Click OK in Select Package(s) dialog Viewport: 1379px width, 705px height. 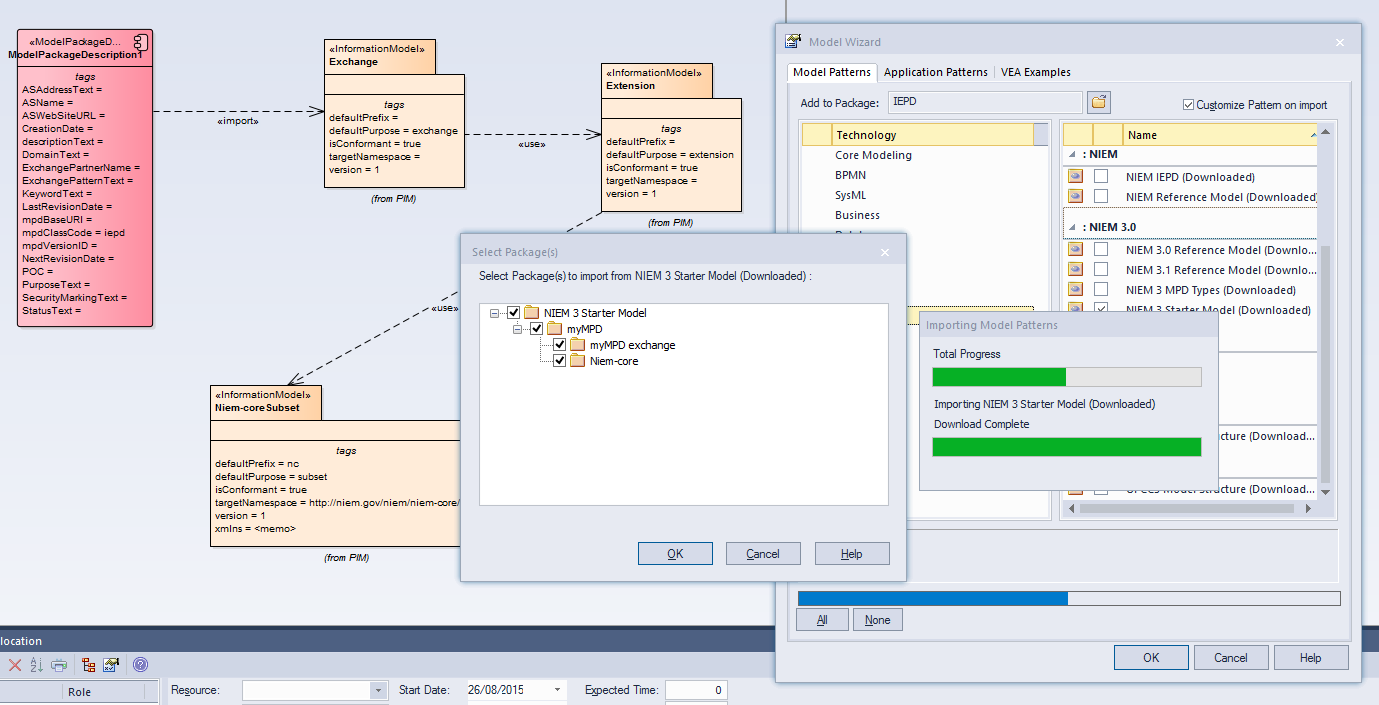click(675, 554)
